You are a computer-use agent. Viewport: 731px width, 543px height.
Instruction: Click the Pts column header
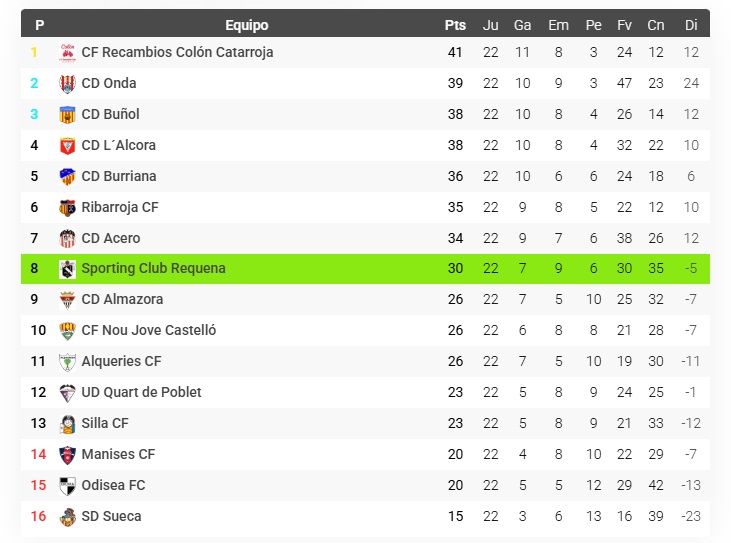[x=455, y=25]
